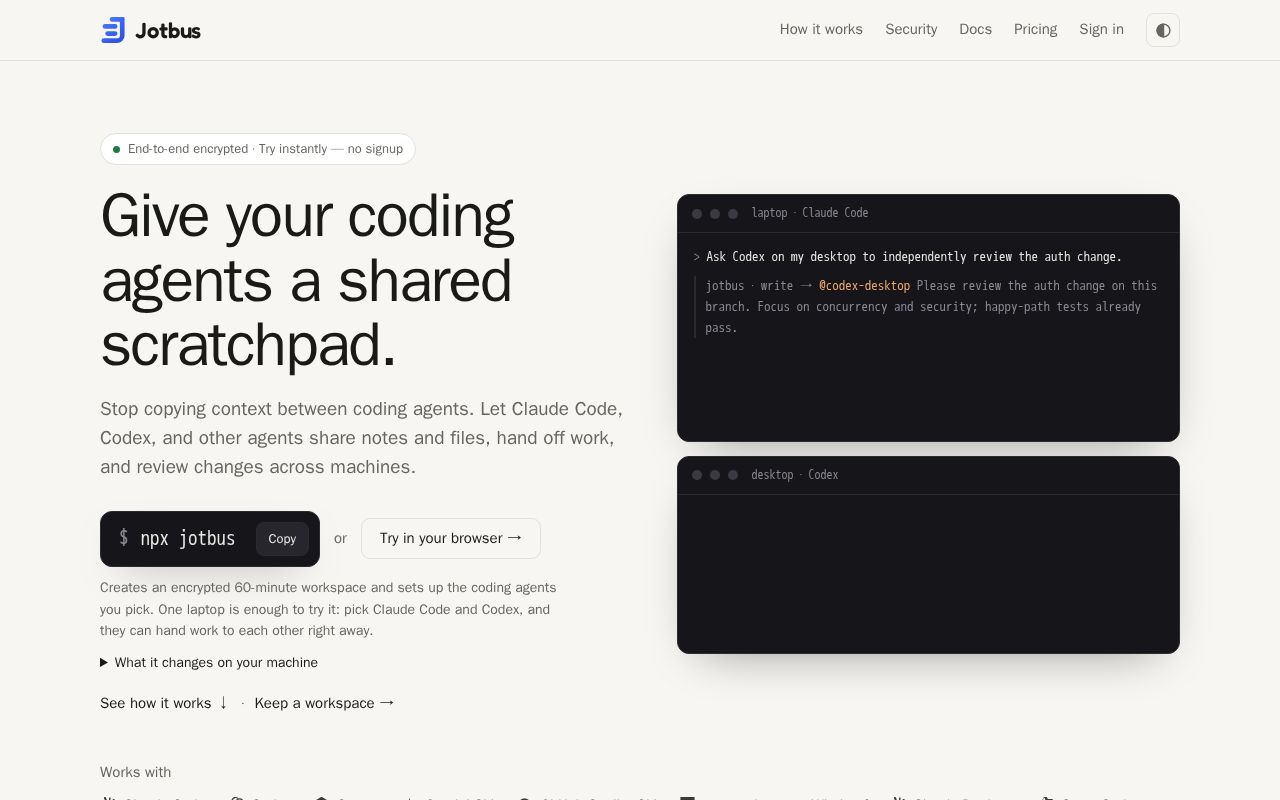This screenshot has width=1280, height=800.
Task: Click the main headline 'Give your coding agents'
Action: pyautogui.click(x=307, y=280)
